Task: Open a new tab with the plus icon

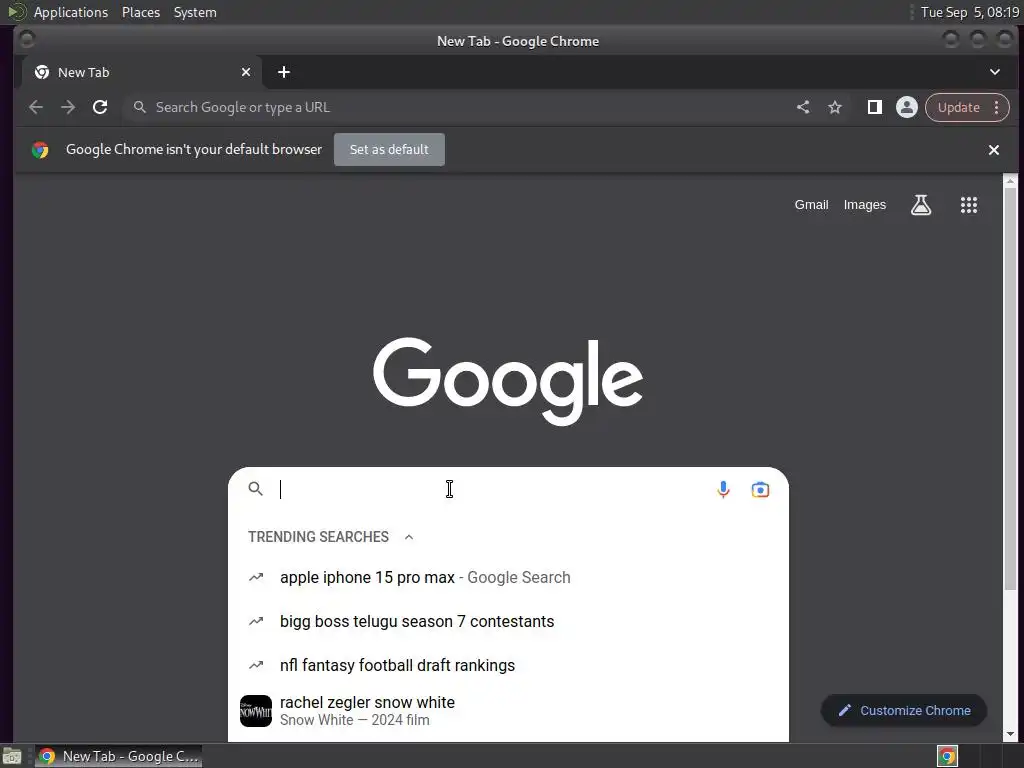Action: pos(283,72)
